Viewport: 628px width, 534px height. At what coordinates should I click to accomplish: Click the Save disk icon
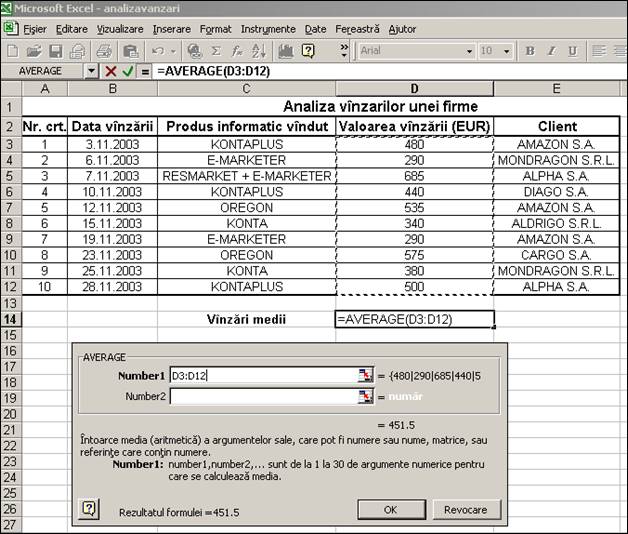(57, 51)
